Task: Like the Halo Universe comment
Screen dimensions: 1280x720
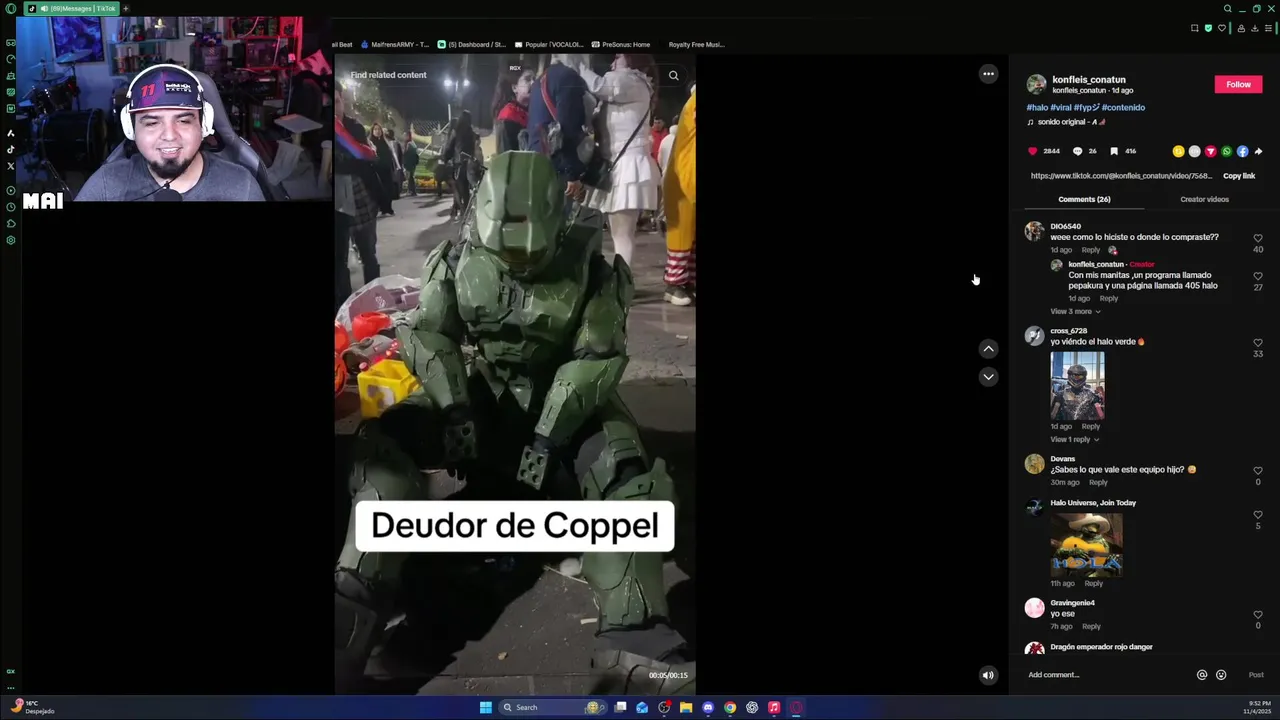Action: (x=1258, y=515)
